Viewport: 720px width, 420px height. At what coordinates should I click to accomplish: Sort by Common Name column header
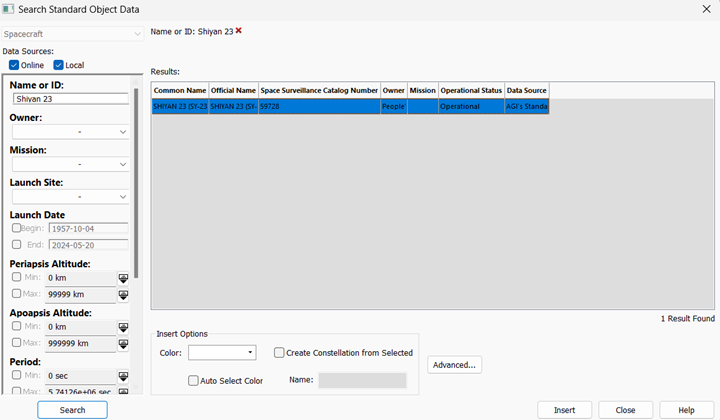[180, 90]
